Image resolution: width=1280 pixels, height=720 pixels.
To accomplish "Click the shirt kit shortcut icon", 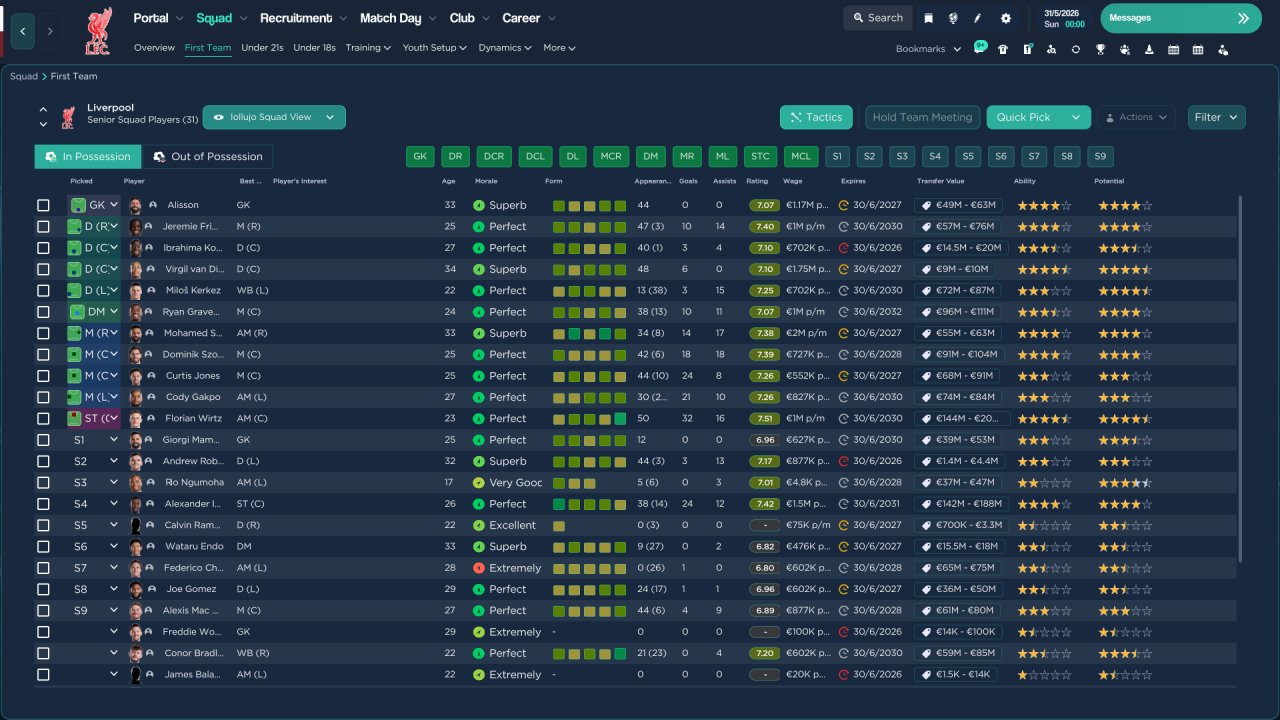I will [x=1003, y=49].
